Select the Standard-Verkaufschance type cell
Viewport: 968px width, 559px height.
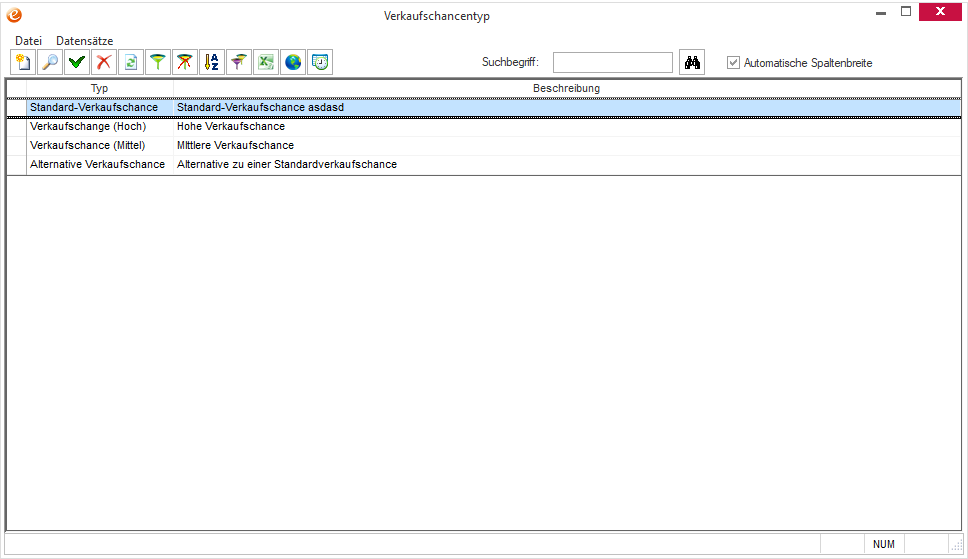(100, 107)
